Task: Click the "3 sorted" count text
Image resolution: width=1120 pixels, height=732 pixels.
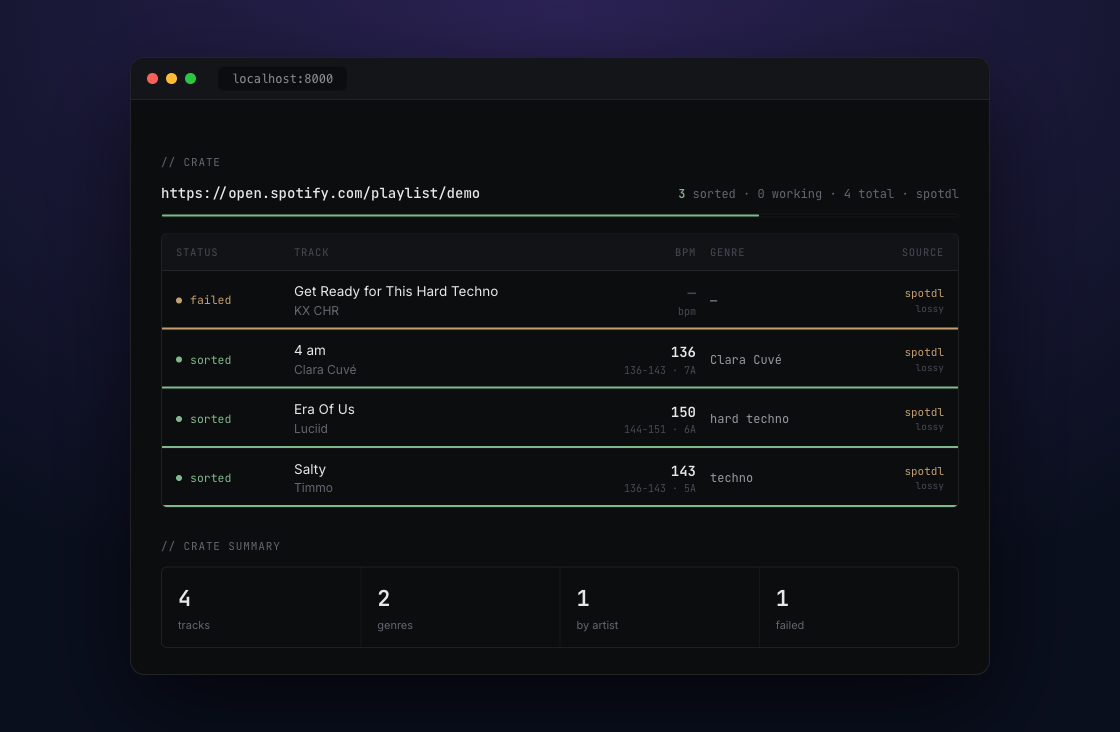Action: tap(706, 194)
